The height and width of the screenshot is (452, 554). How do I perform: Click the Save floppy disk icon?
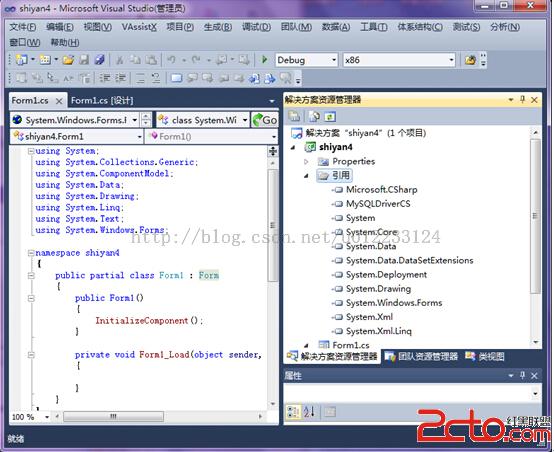point(84,60)
